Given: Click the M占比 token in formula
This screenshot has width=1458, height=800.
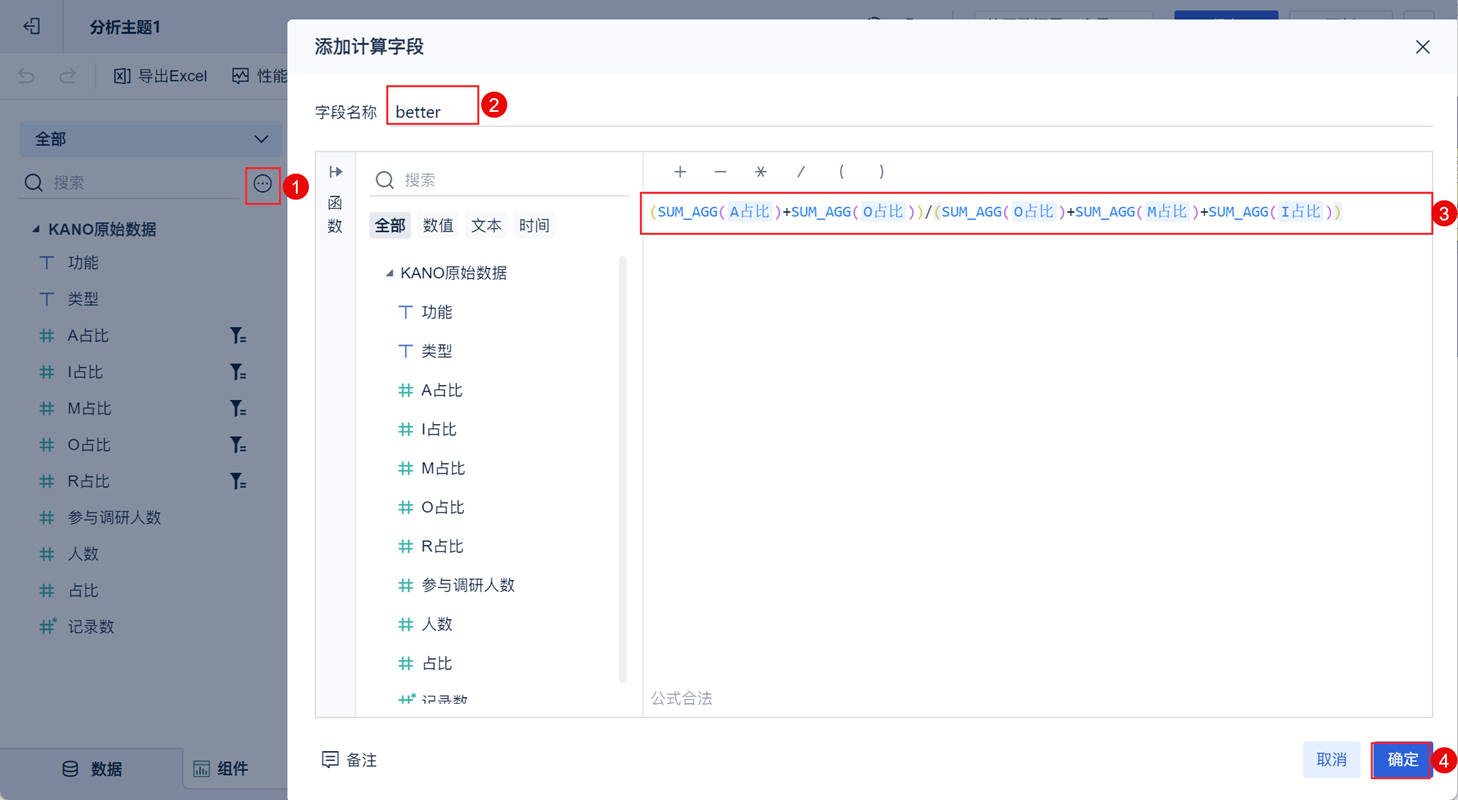Looking at the screenshot, I should 1168,212.
